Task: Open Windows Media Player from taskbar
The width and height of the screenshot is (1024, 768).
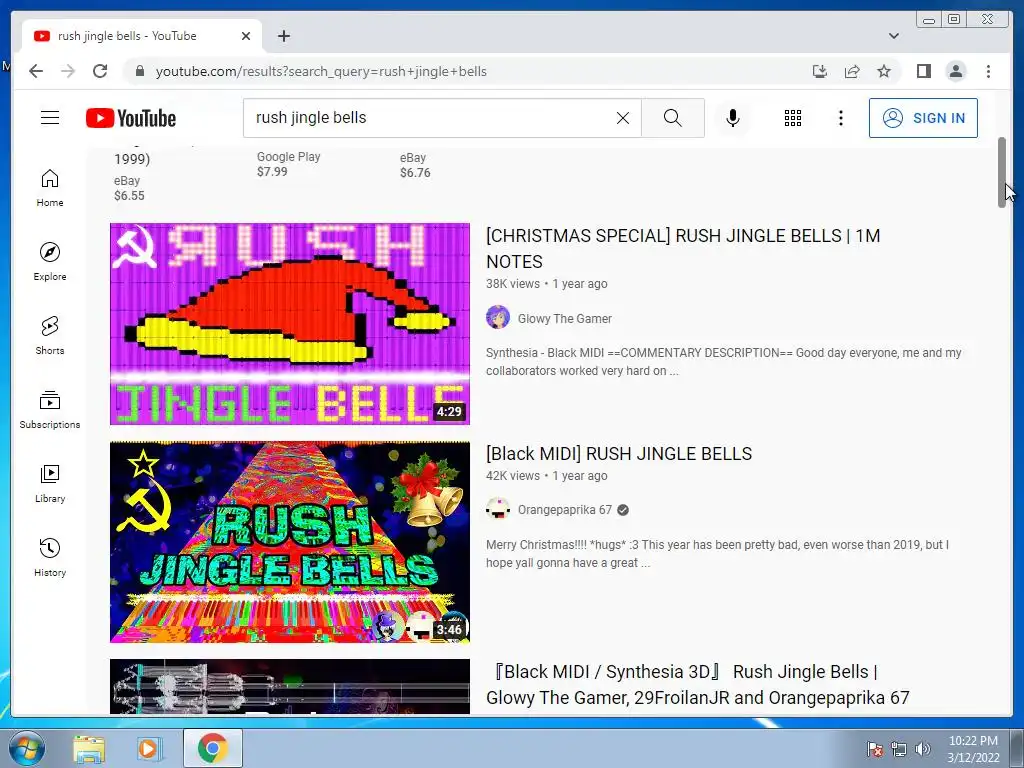Action: click(x=149, y=748)
